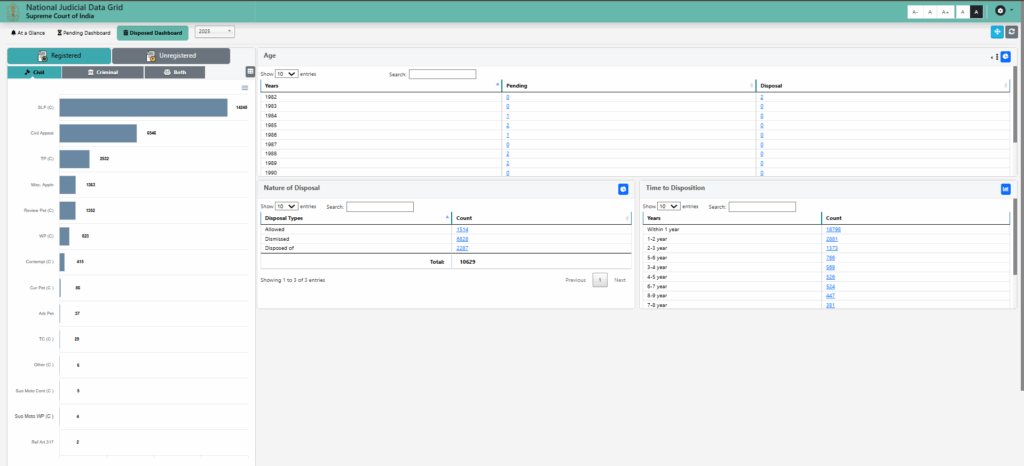The height and width of the screenshot is (466, 1024).
Task: Open the Disposed Dashboard tab
Action: 153,33
